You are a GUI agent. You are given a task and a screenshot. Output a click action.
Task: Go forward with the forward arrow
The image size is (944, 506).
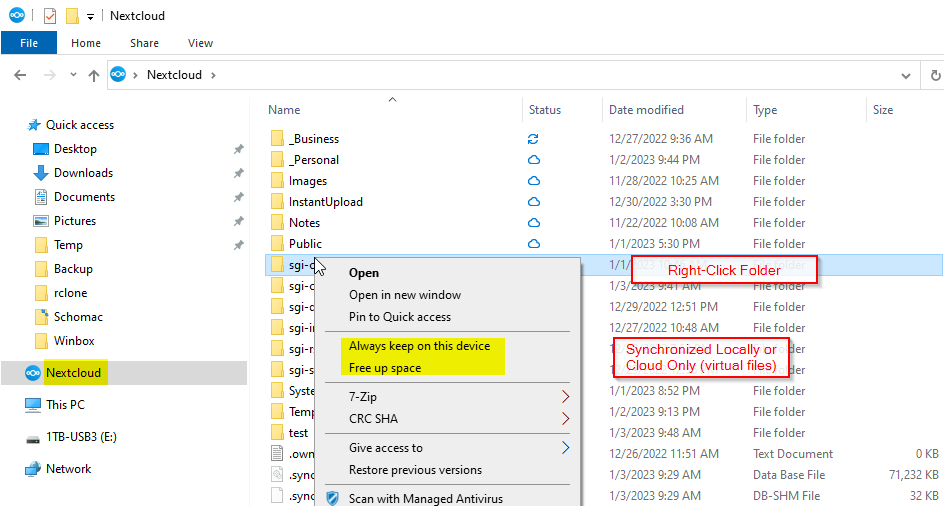click(x=50, y=75)
